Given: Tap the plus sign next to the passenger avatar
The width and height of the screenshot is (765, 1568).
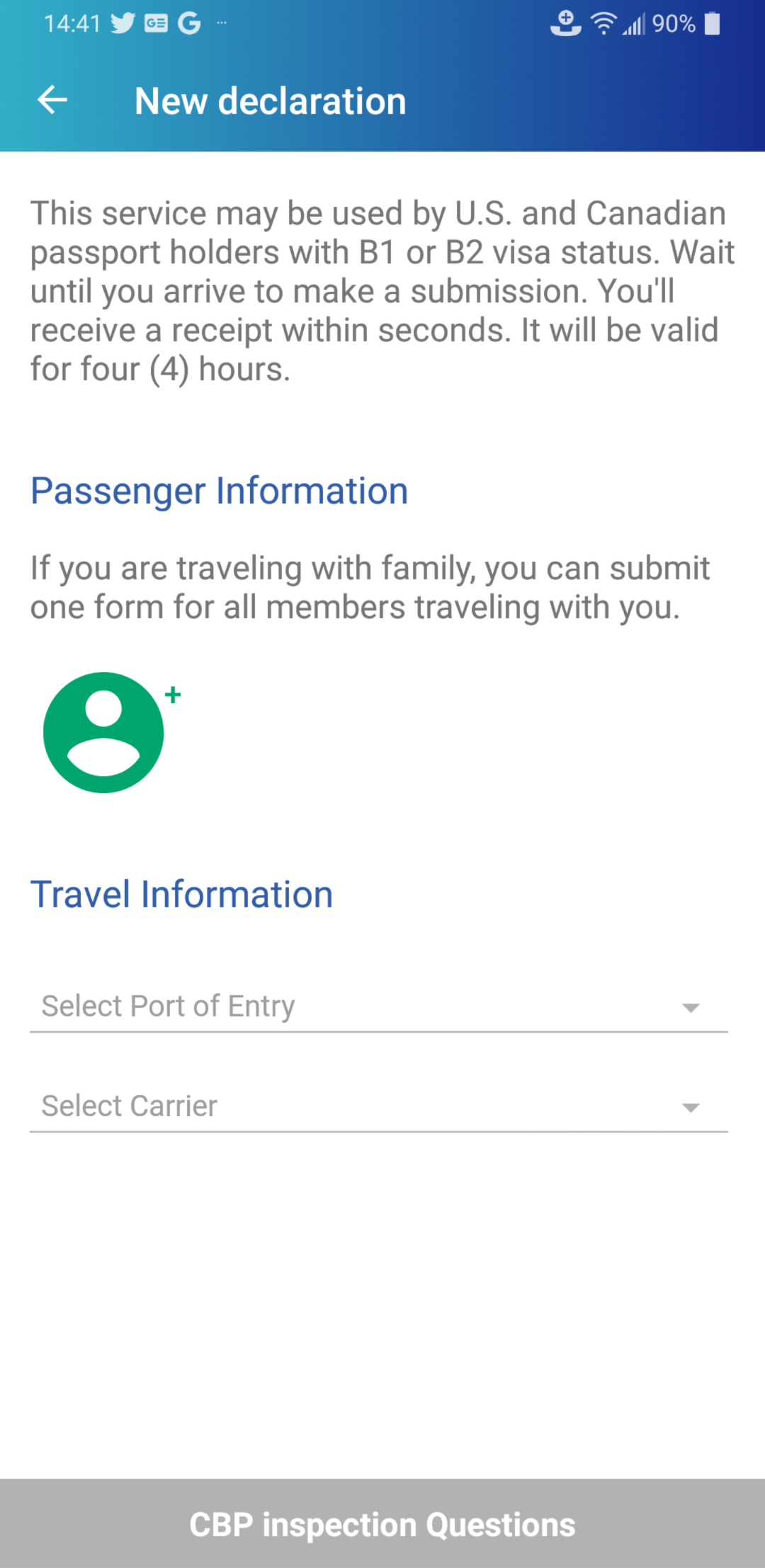Looking at the screenshot, I should pyautogui.click(x=172, y=694).
